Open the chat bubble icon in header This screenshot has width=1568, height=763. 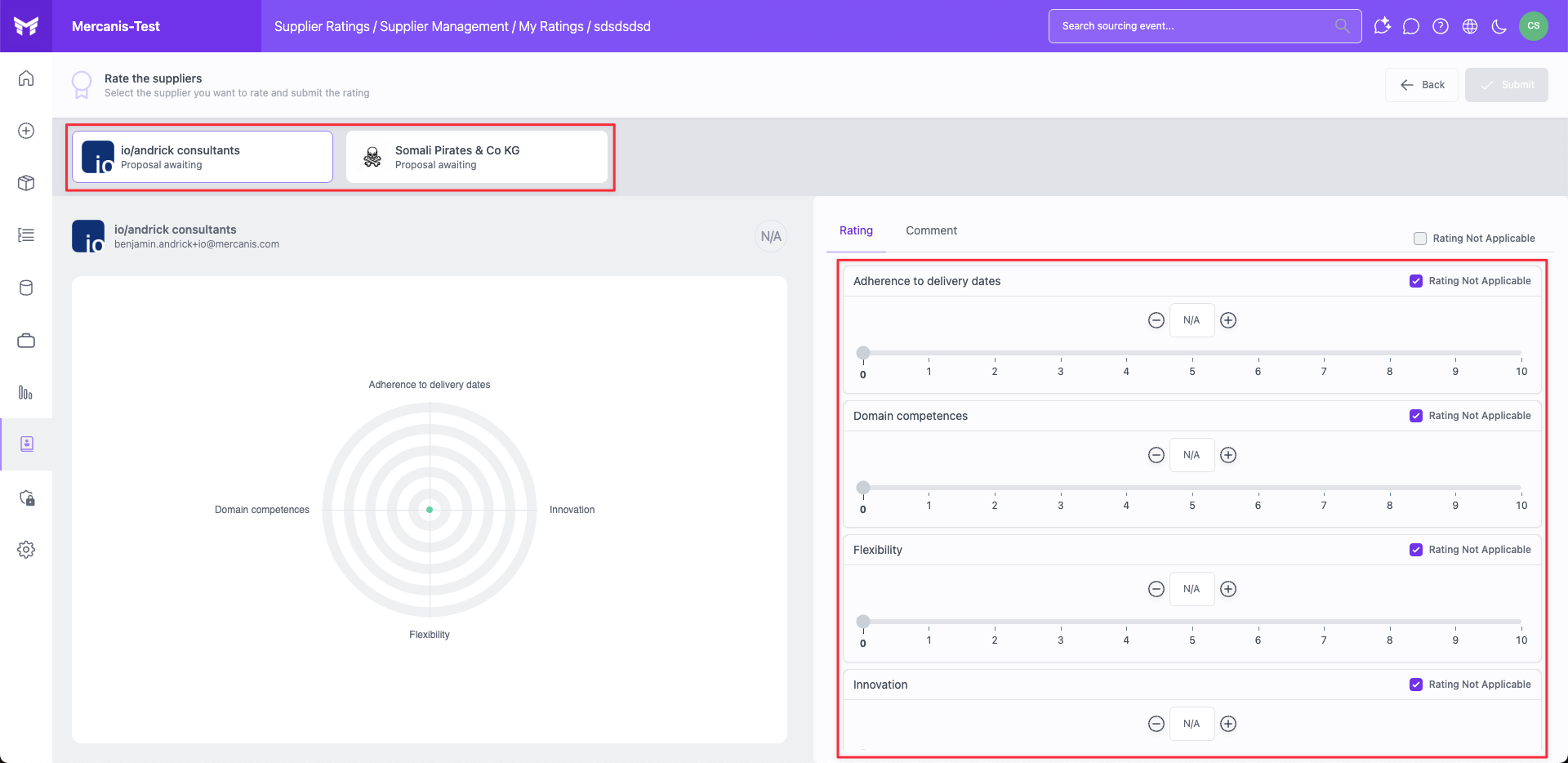coord(1410,26)
